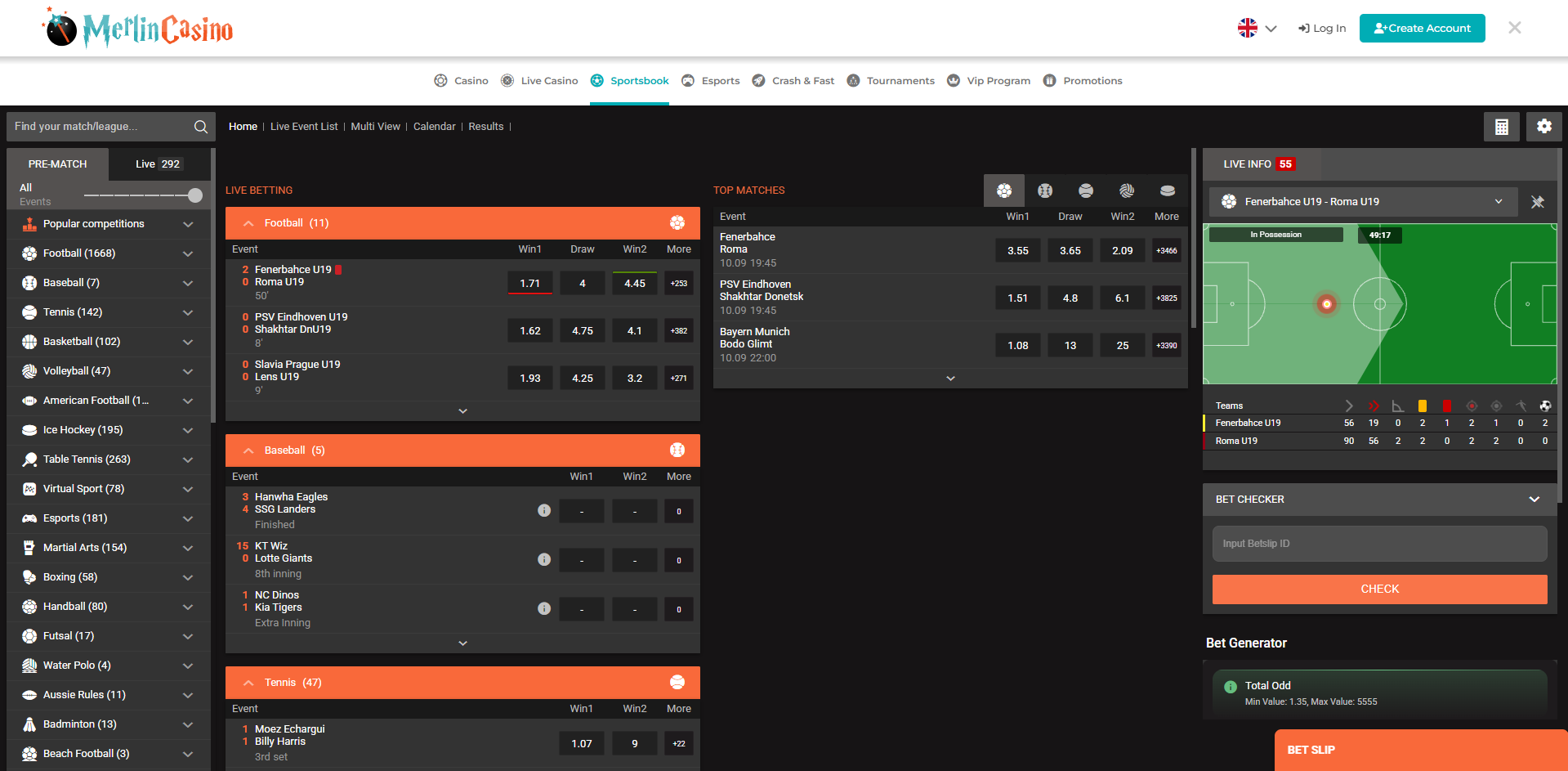Open Esports navigation item
The height and width of the screenshot is (771, 1568).
711,81
